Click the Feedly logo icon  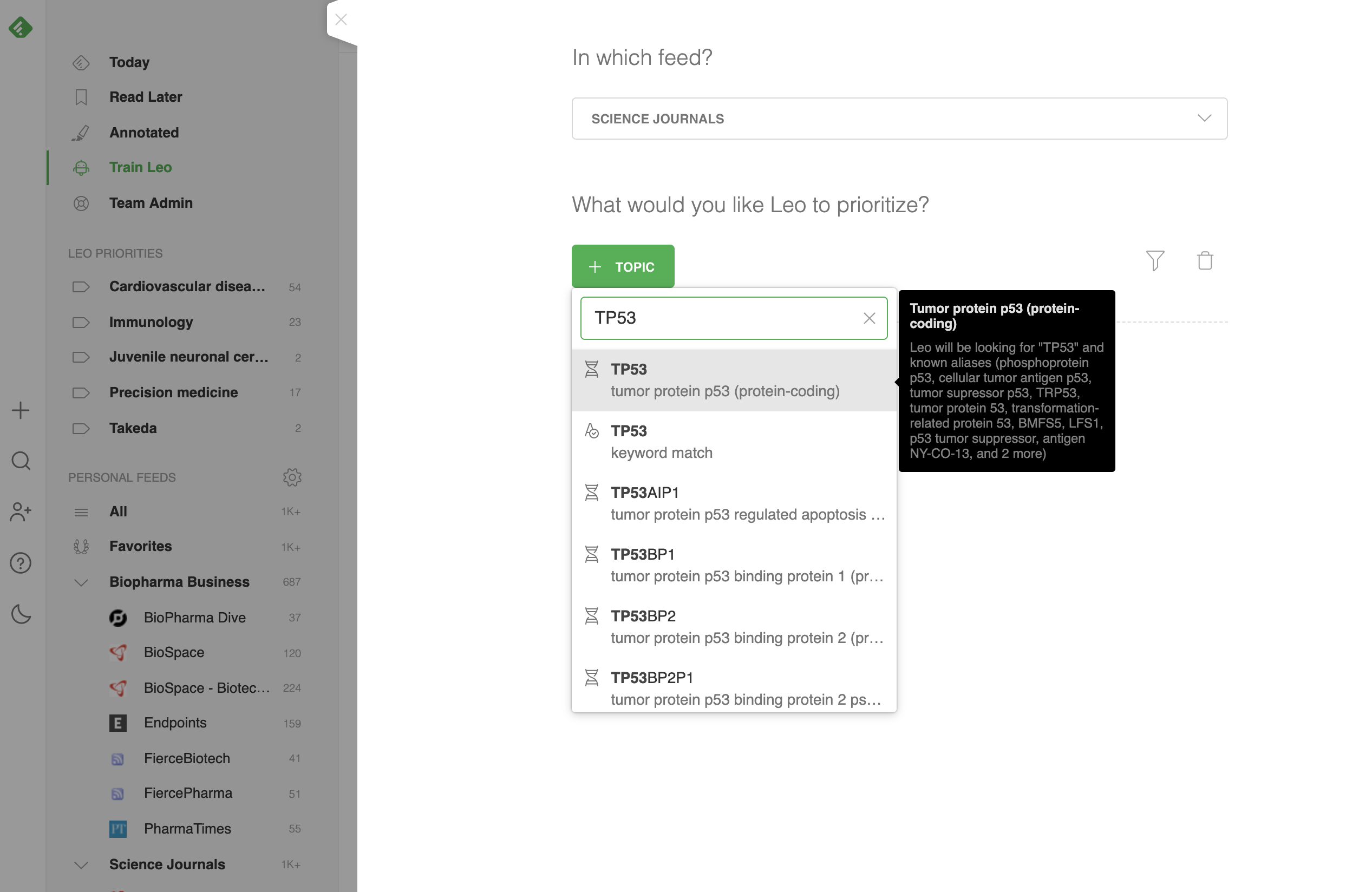(21, 28)
